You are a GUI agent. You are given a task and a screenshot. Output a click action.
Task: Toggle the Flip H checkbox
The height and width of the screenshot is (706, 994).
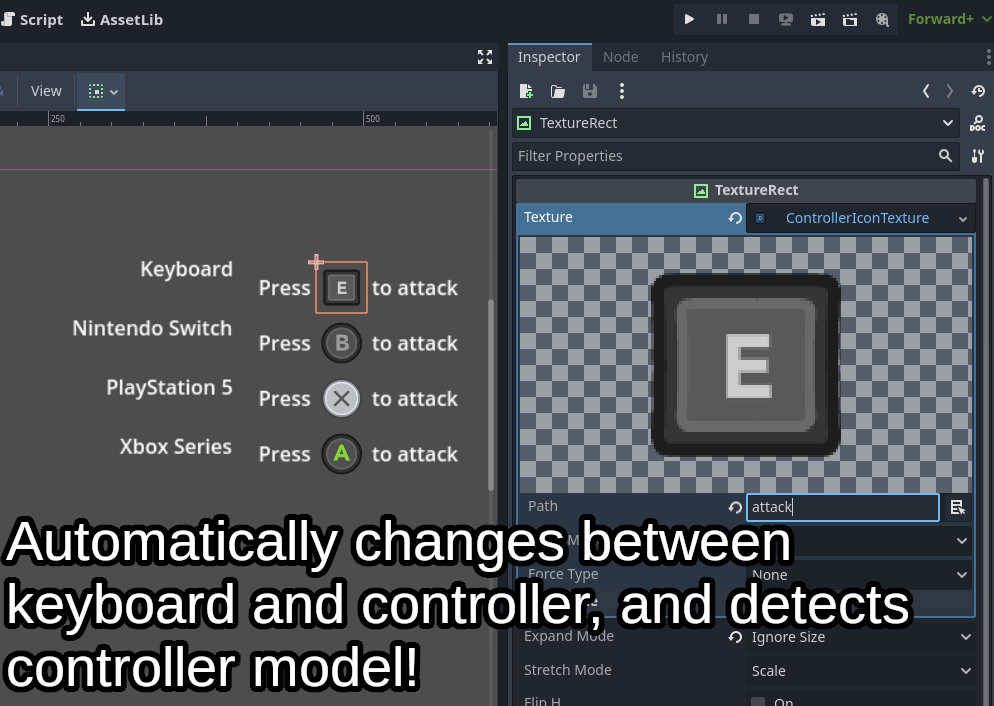(x=758, y=701)
